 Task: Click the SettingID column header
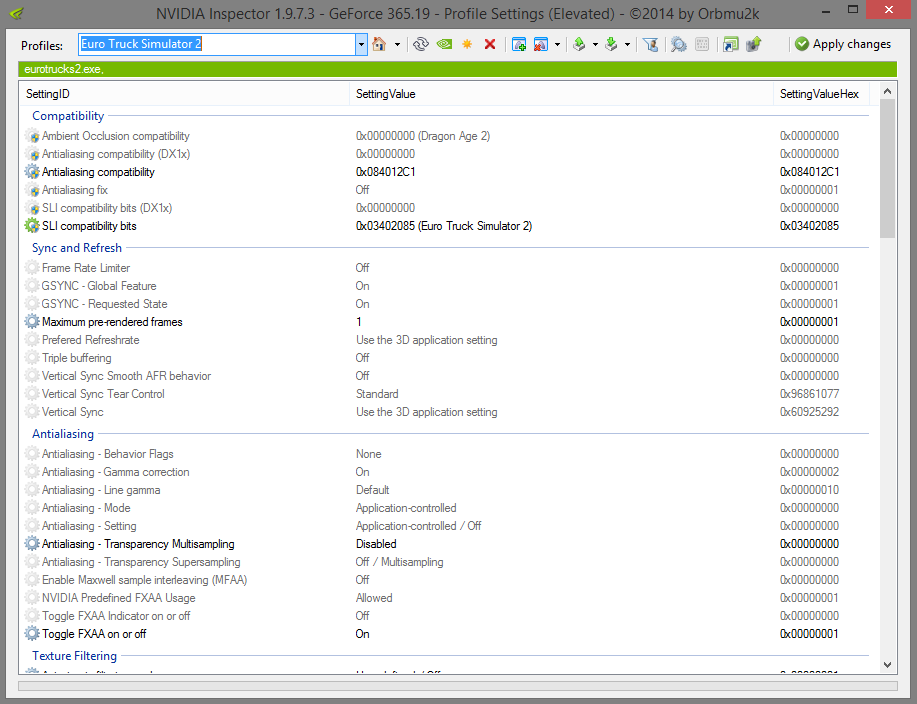pyautogui.click(x=185, y=94)
